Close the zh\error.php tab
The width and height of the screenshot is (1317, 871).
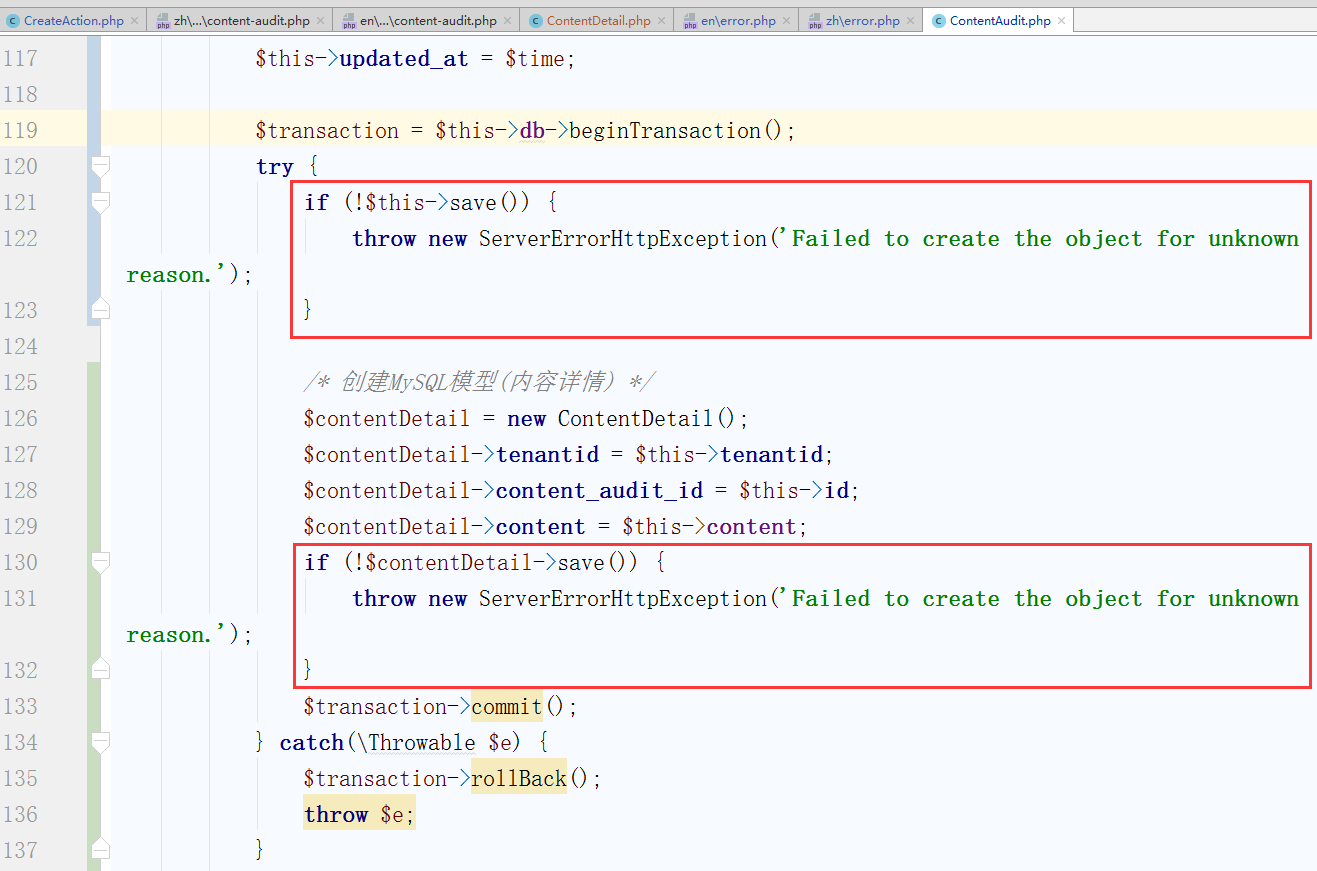(x=910, y=20)
